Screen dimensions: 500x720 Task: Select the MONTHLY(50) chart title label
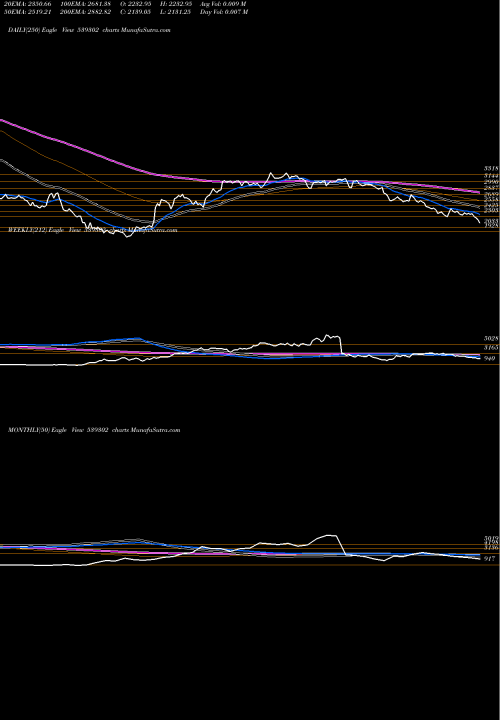(x=94, y=430)
